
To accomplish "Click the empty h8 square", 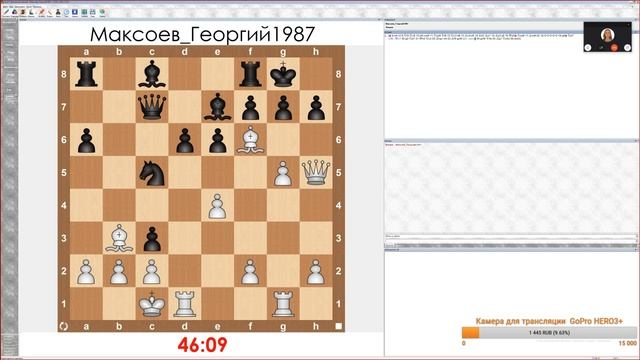I will coord(316,74).
